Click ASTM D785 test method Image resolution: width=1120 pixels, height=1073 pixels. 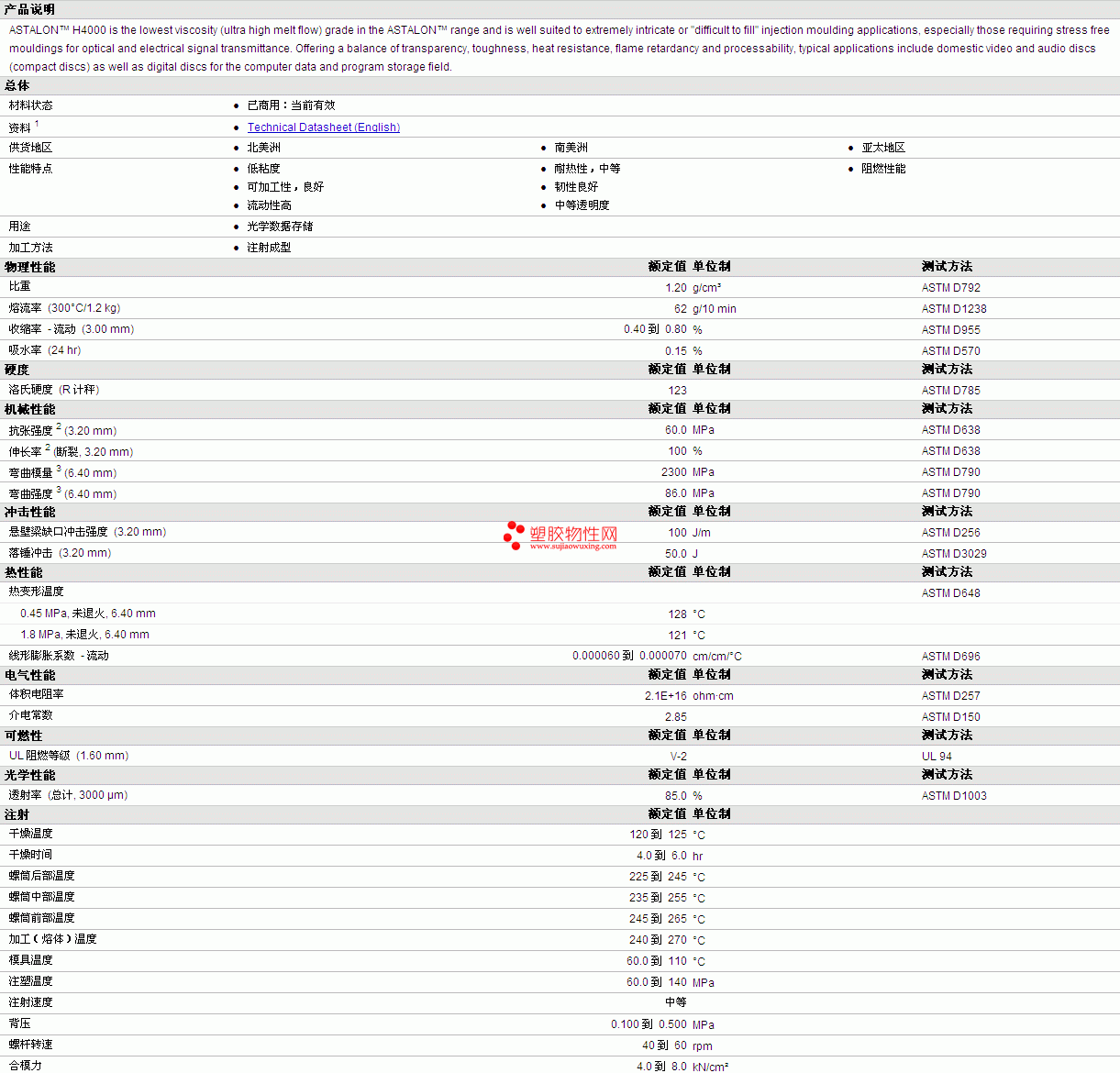[x=950, y=391]
